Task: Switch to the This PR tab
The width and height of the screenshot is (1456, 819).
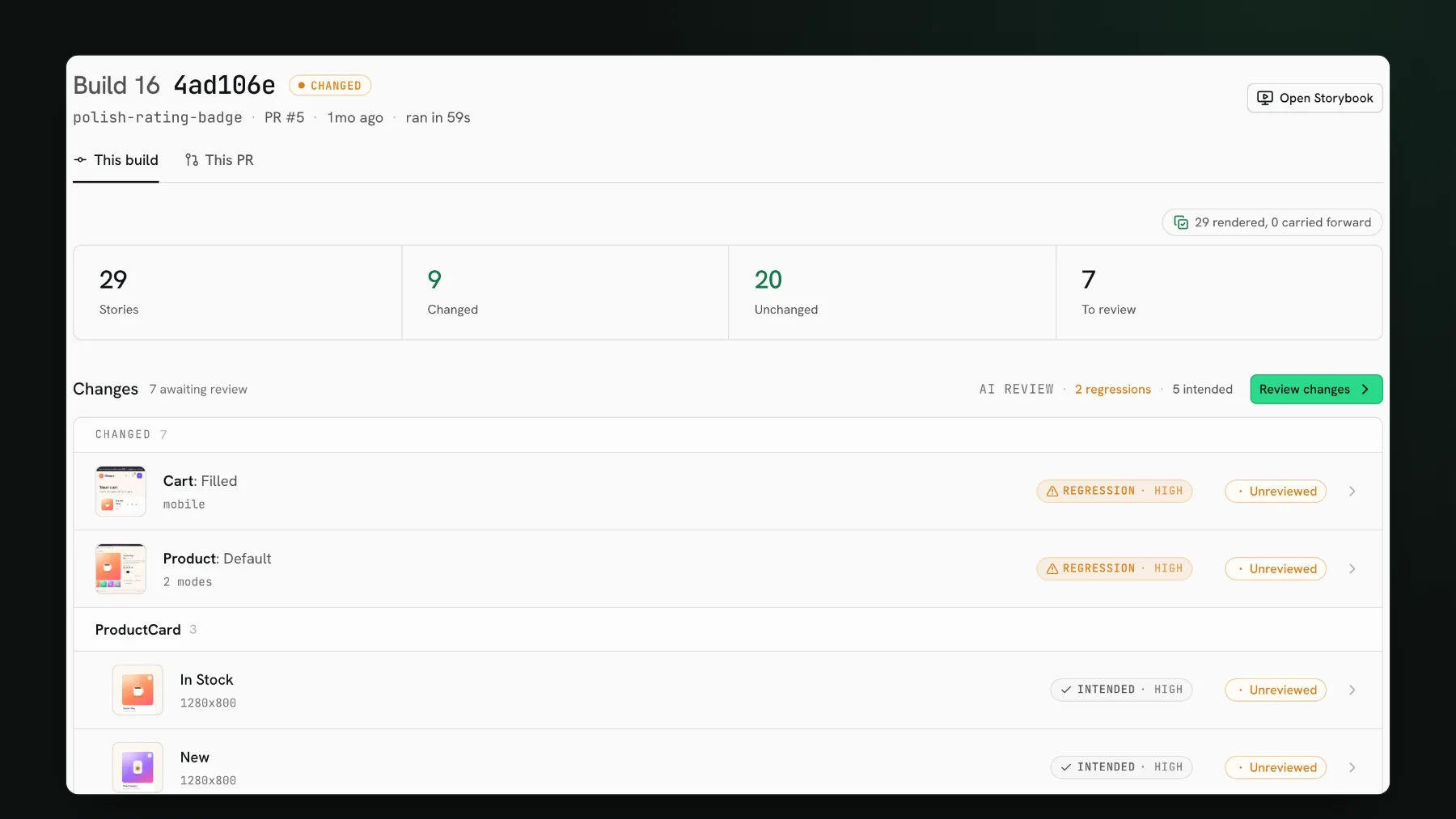Action: click(219, 160)
